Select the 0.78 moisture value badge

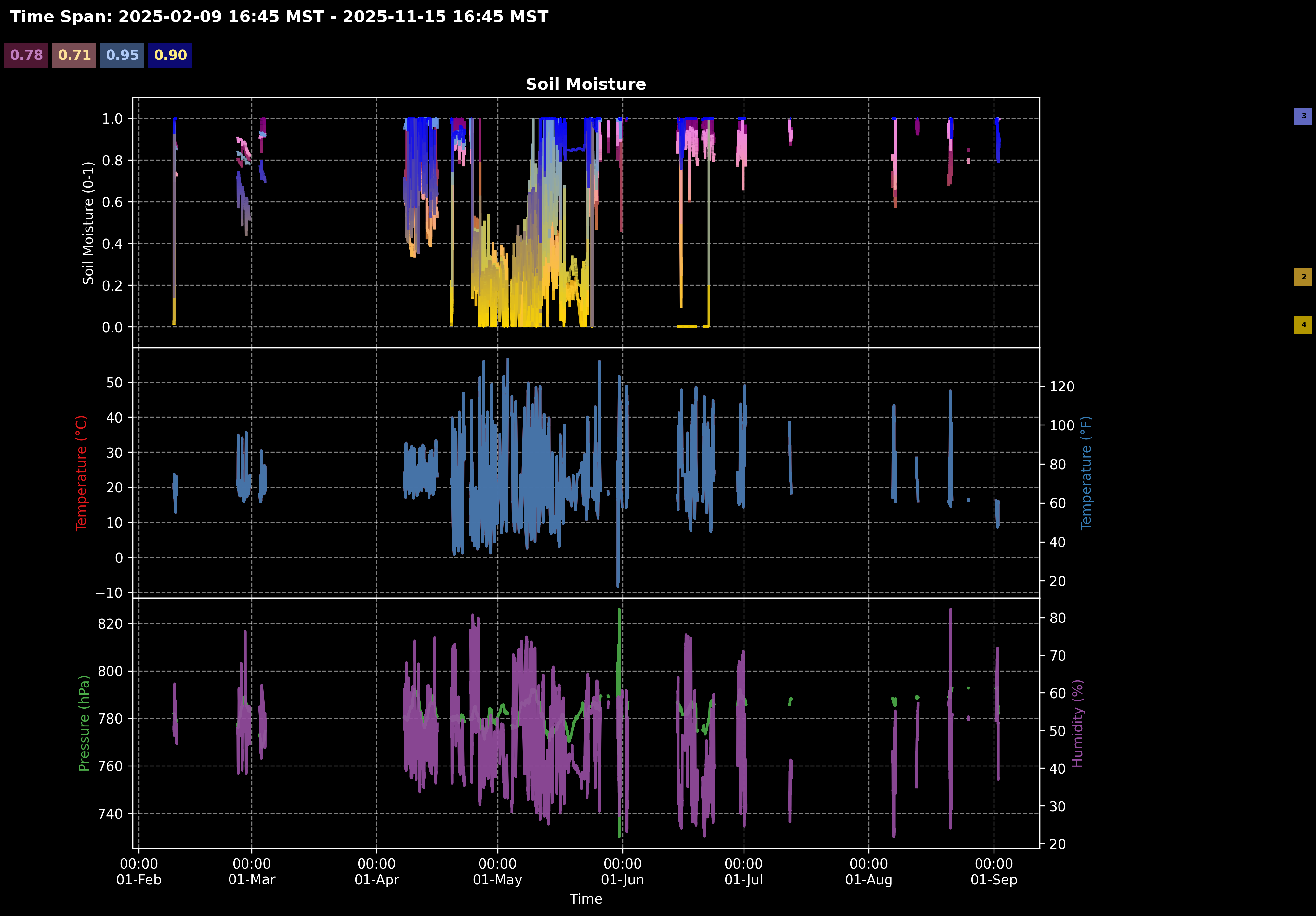26,55
